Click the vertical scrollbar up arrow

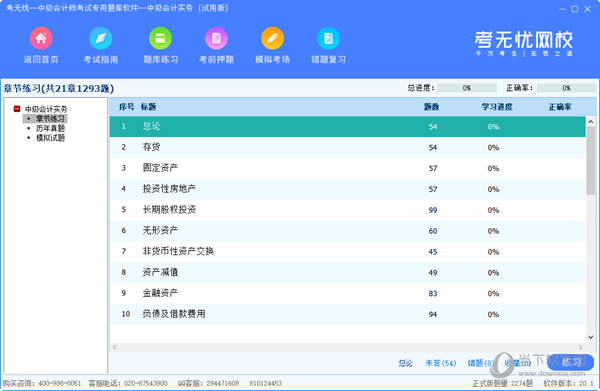tap(590, 122)
